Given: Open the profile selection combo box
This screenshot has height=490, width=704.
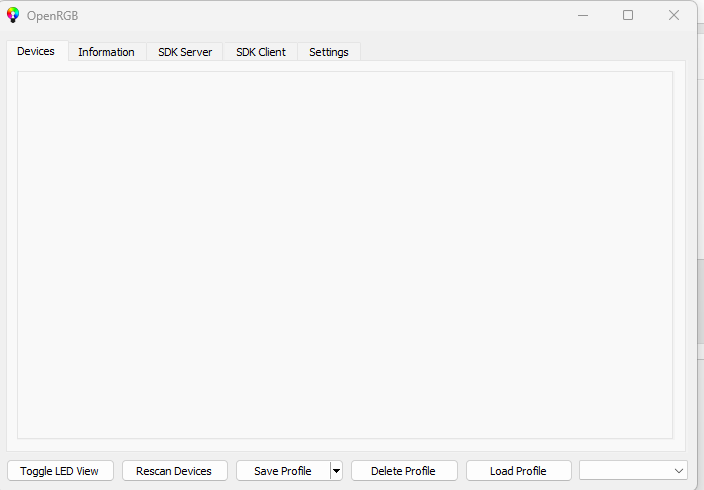Looking at the screenshot, I should (x=634, y=471).
